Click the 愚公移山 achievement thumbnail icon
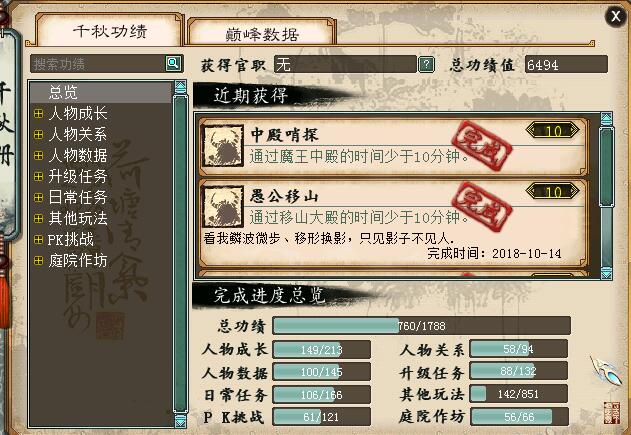 tap(223, 206)
